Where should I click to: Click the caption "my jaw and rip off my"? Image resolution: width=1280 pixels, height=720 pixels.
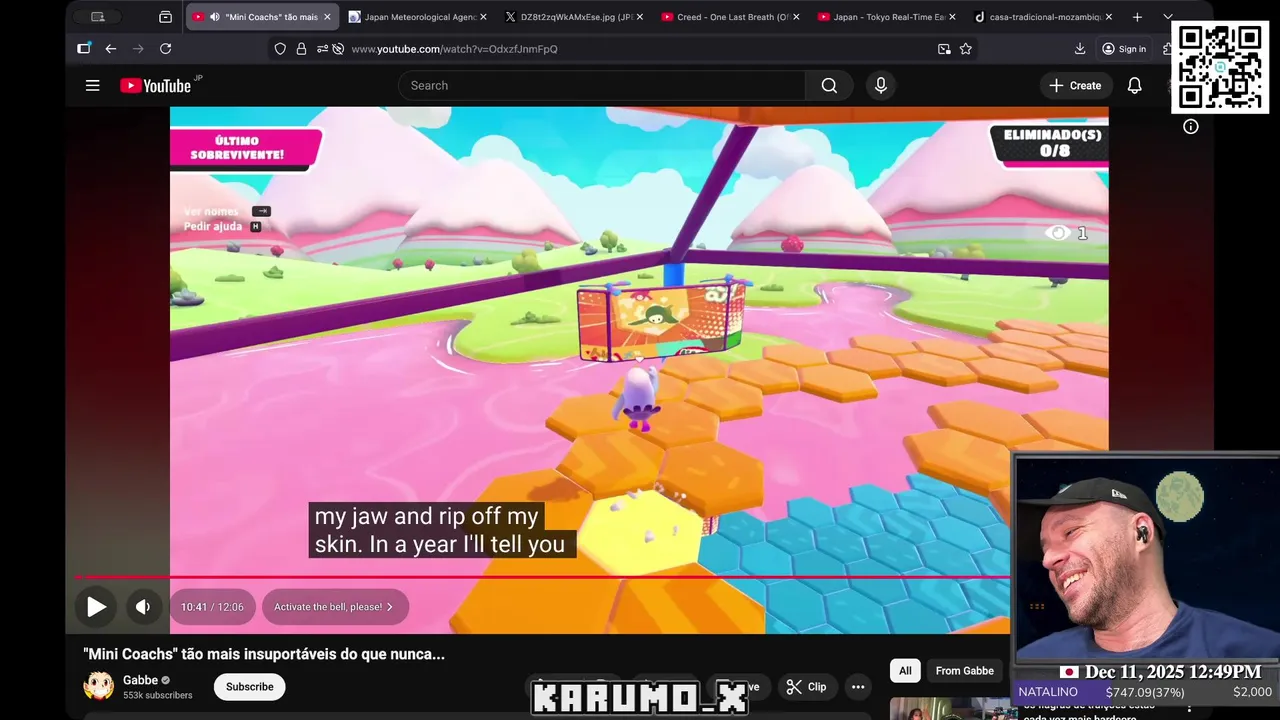click(x=426, y=516)
